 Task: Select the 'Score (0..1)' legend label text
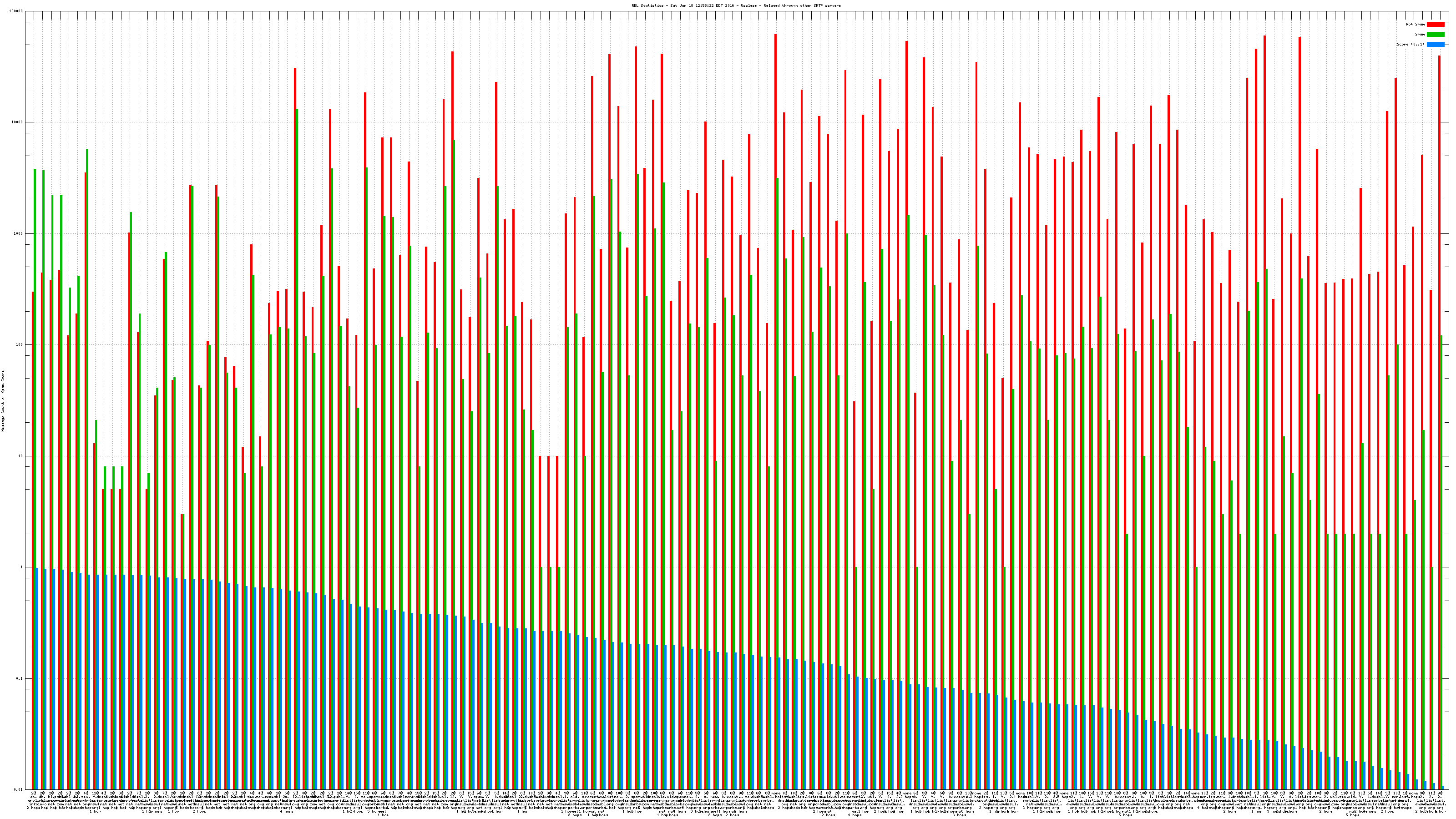[x=1410, y=44]
